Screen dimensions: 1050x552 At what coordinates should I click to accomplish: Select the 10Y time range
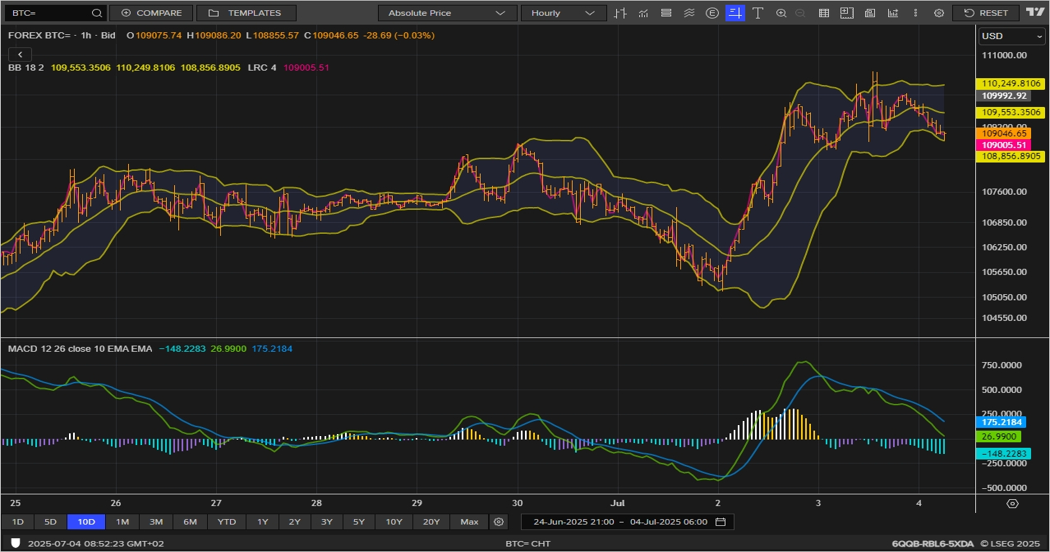pyautogui.click(x=394, y=522)
